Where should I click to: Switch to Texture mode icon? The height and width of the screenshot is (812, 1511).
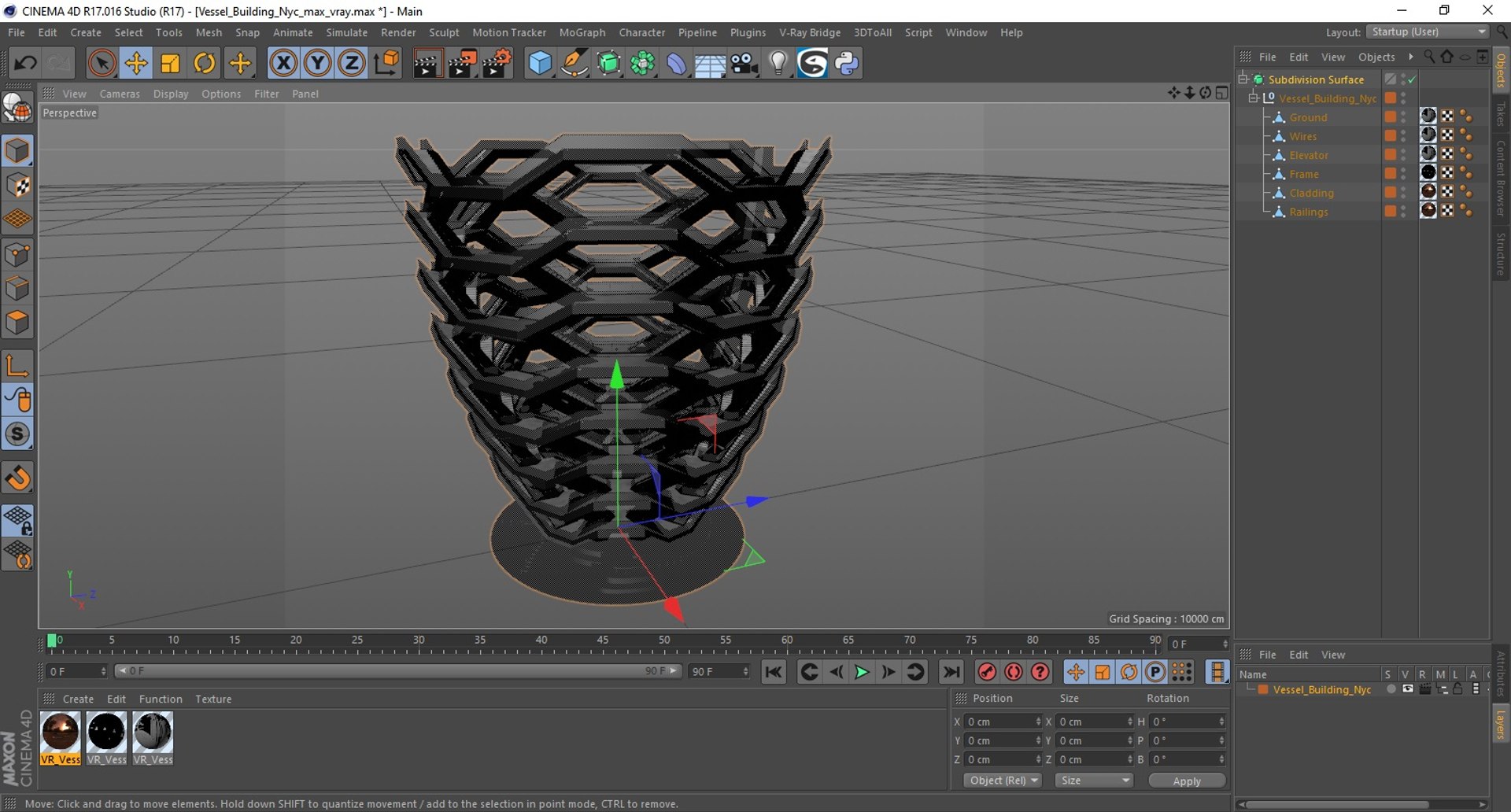[17, 186]
